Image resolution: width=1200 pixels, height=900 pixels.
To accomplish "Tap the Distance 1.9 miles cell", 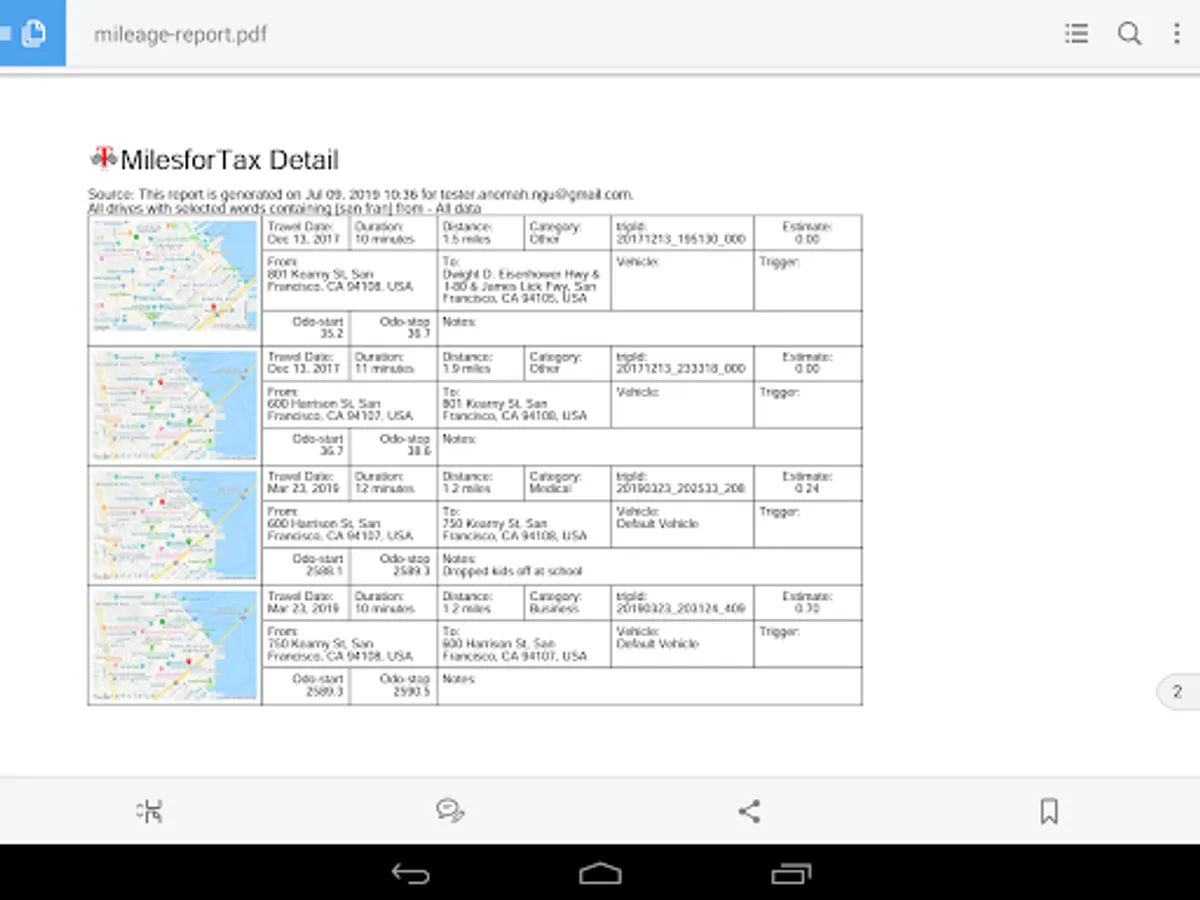I will click(480, 363).
